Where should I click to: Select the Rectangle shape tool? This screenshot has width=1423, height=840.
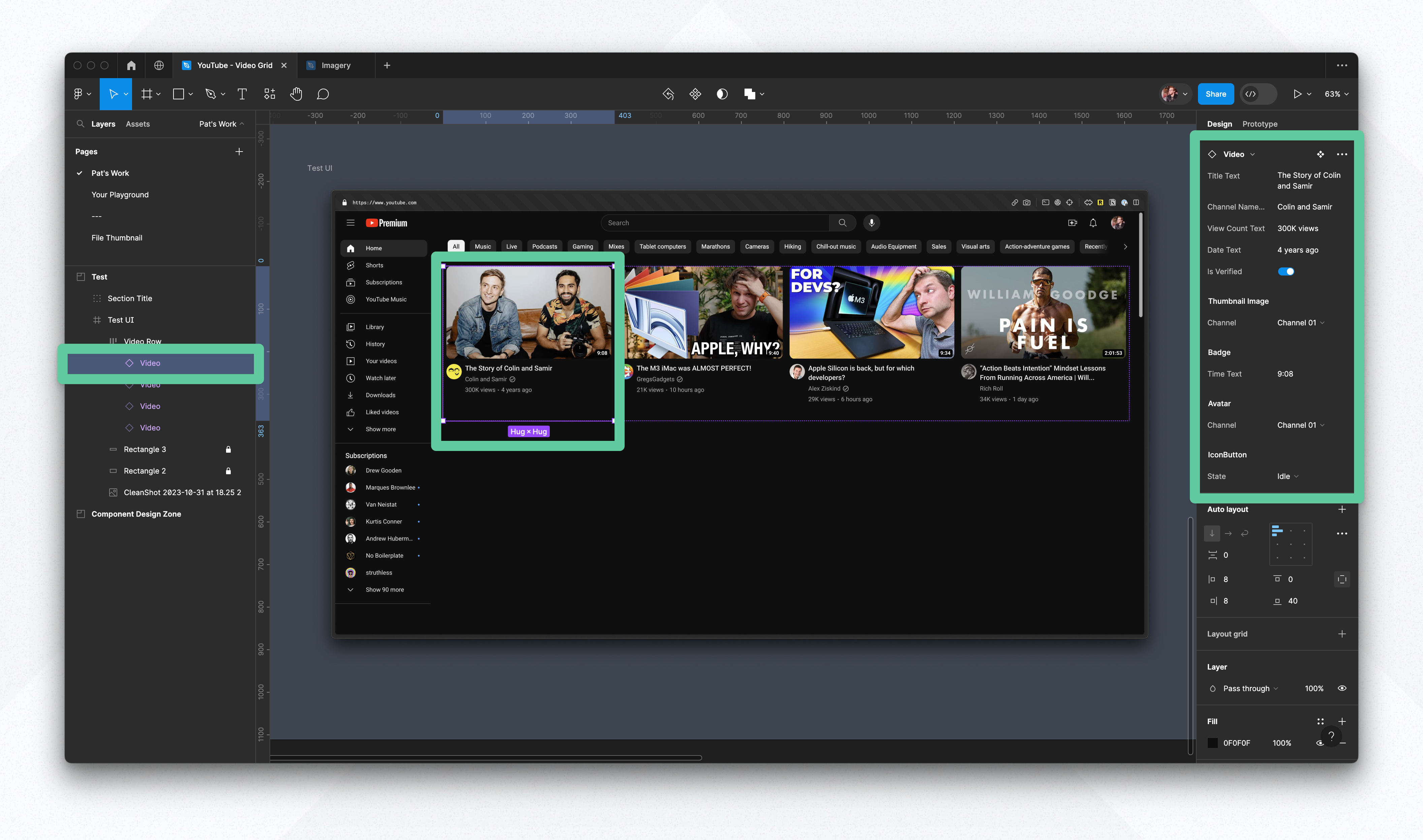178,94
